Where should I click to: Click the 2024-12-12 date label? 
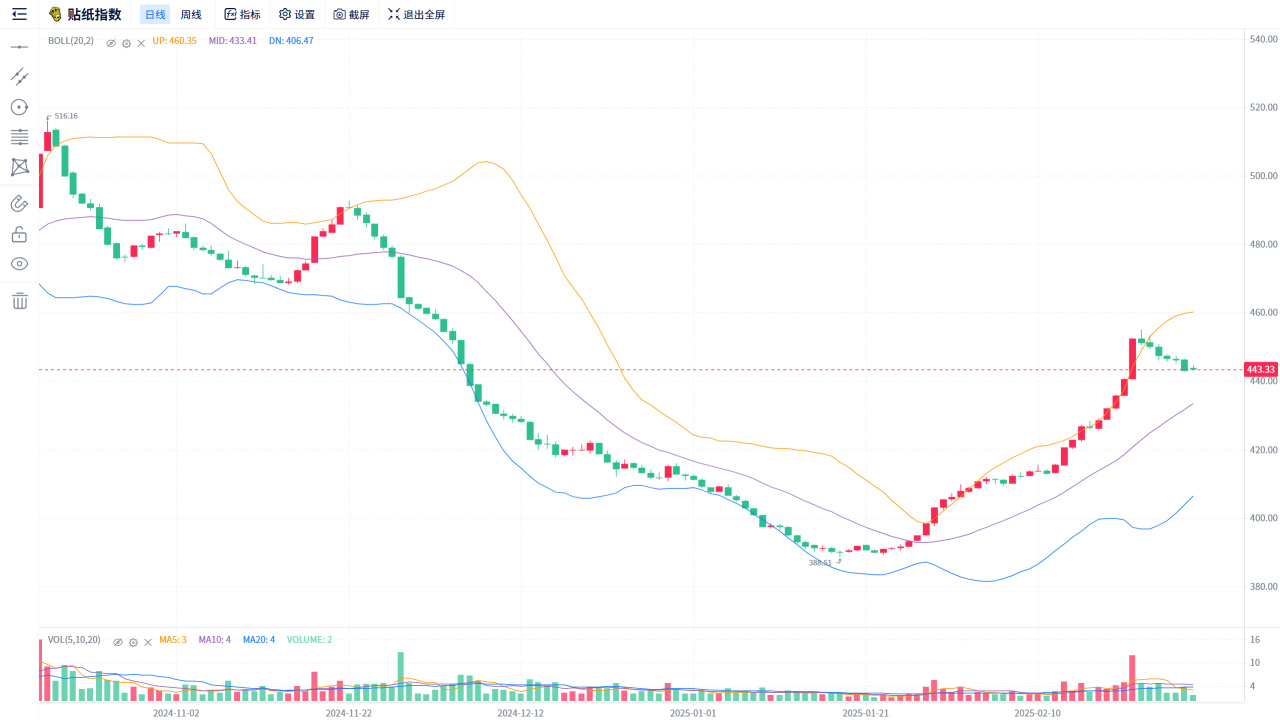point(521,713)
